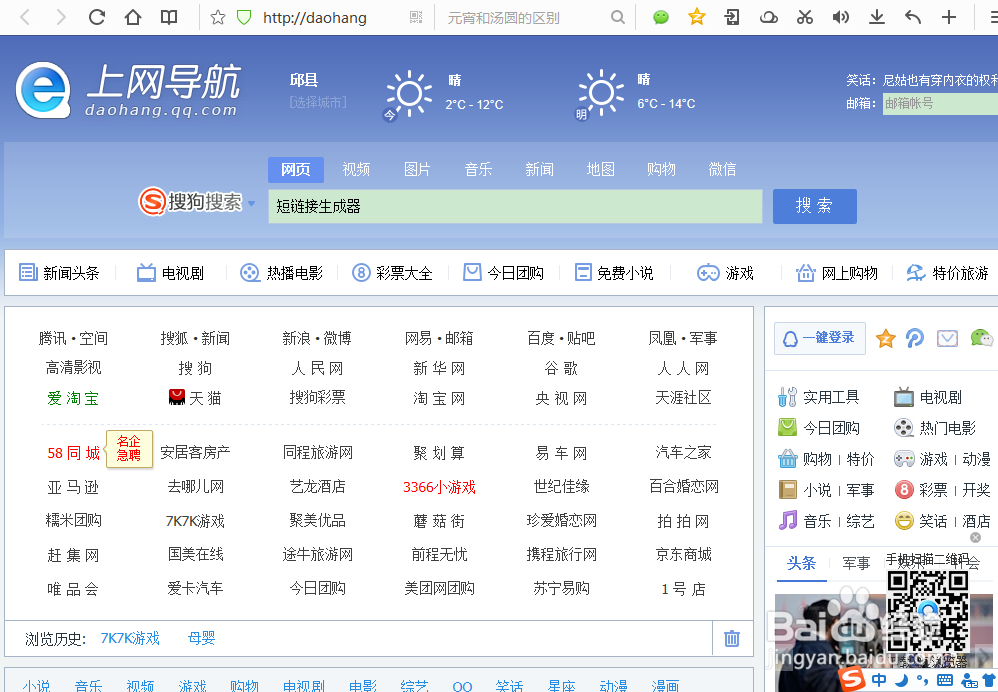Click the browser back arrow
This screenshot has height=692, width=998.
pos(25,17)
